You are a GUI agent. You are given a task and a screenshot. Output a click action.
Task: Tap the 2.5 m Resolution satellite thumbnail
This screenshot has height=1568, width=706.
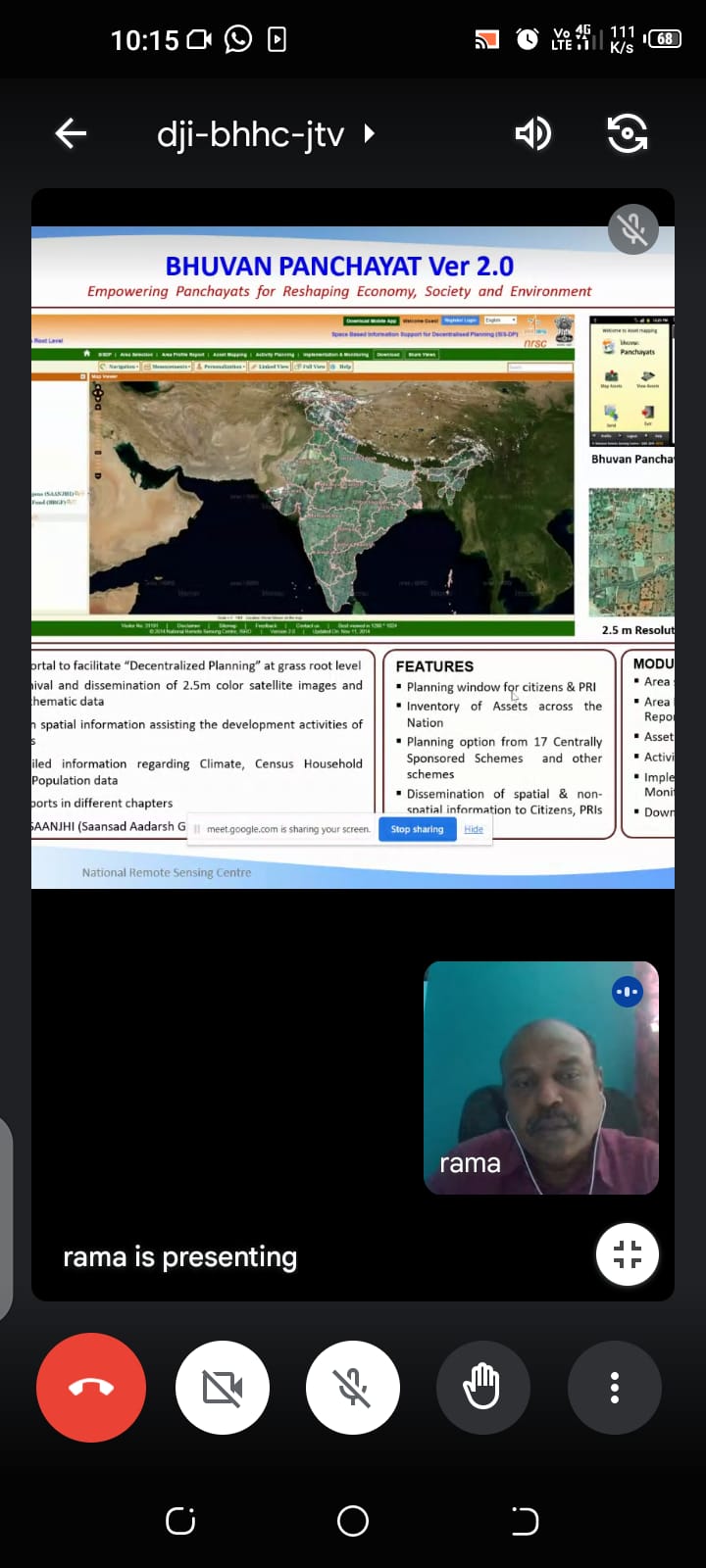[631, 553]
